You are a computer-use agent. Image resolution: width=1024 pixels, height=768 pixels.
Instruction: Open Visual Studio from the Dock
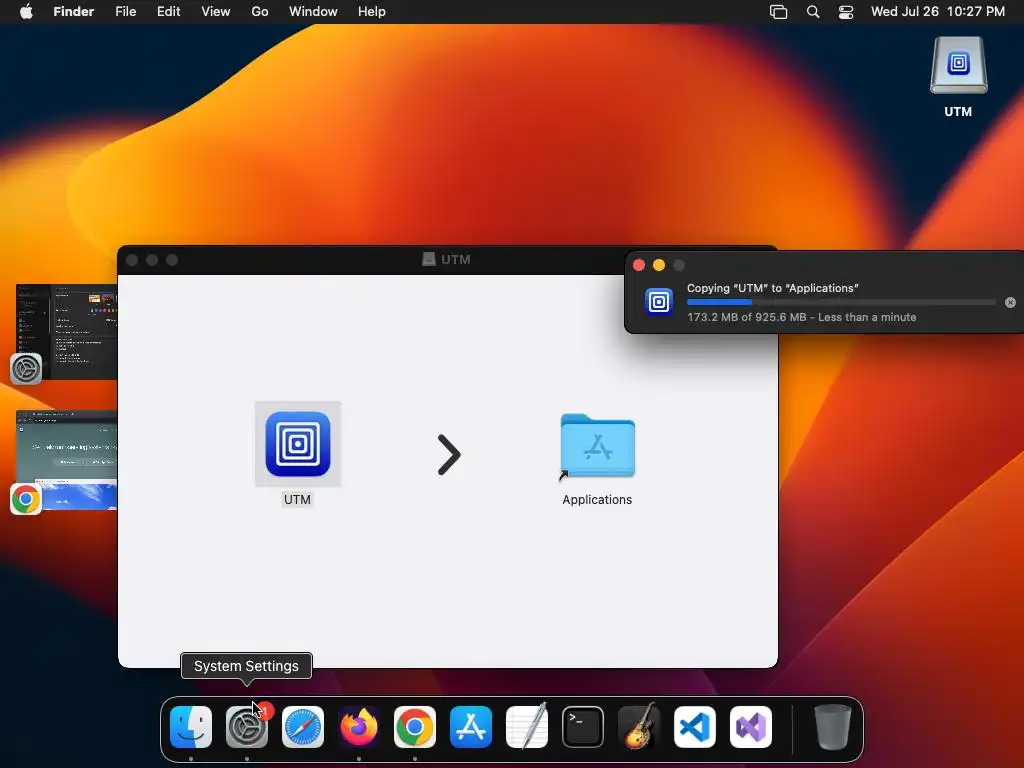tap(751, 727)
